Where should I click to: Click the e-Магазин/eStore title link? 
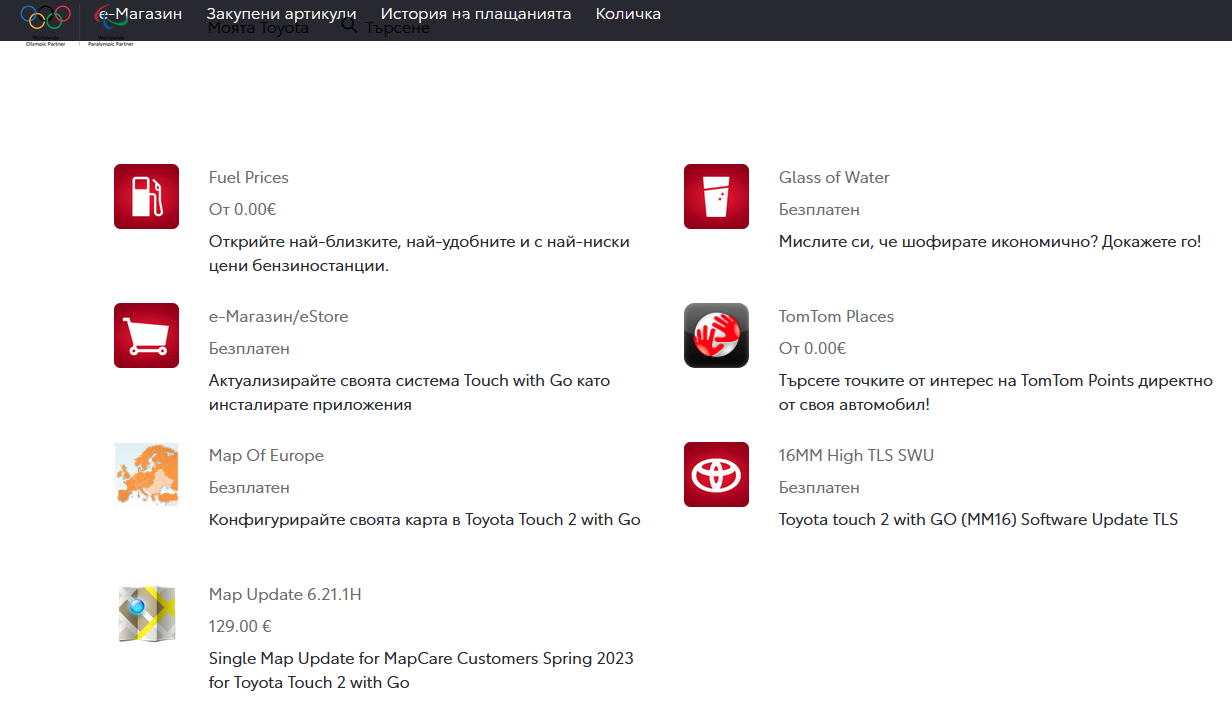click(x=278, y=316)
